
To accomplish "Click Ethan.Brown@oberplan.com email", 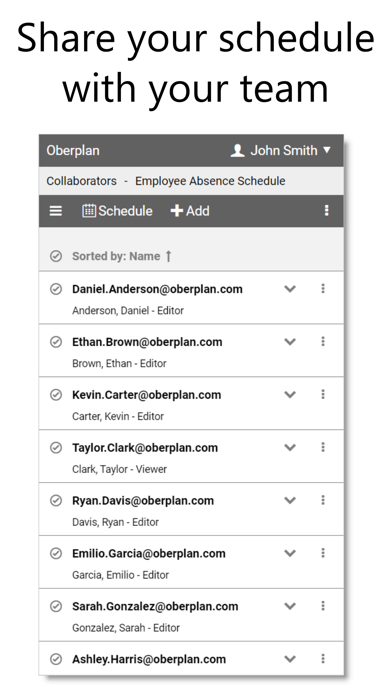I will click(x=147, y=342).
